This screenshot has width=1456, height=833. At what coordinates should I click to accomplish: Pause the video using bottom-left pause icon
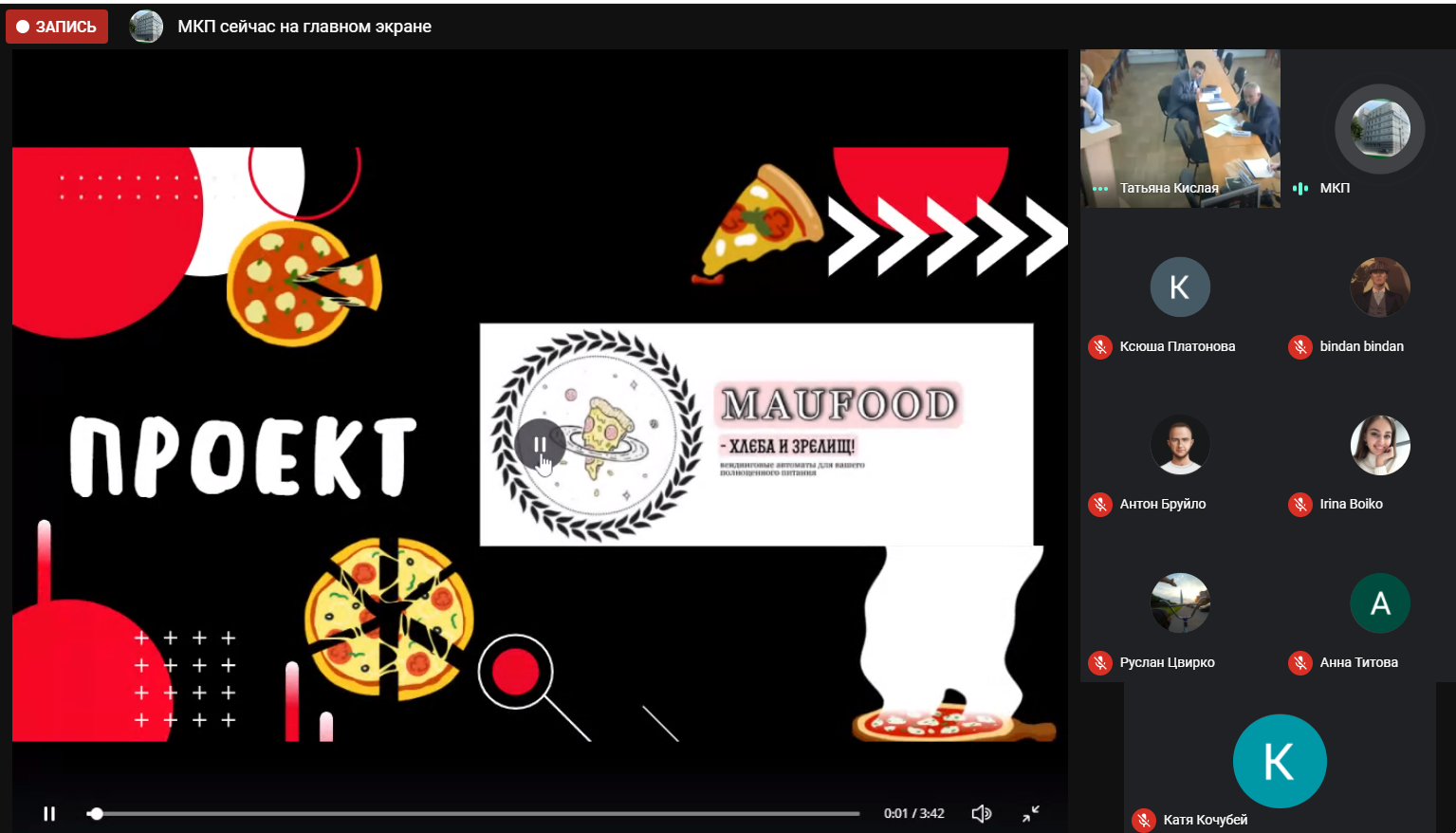click(x=49, y=813)
